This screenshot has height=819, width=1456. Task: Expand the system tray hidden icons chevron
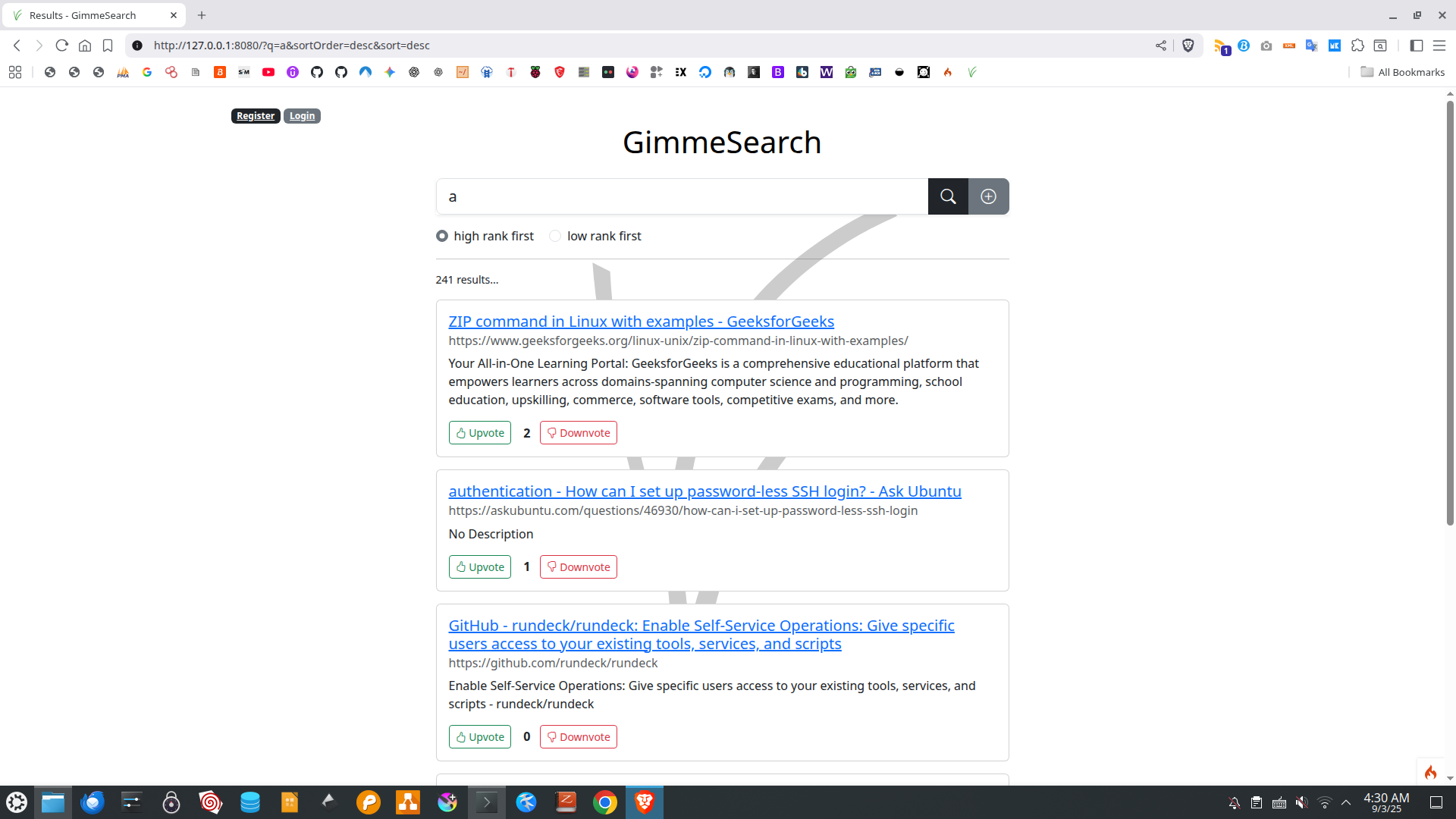pyautogui.click(x=1346, y=802)
